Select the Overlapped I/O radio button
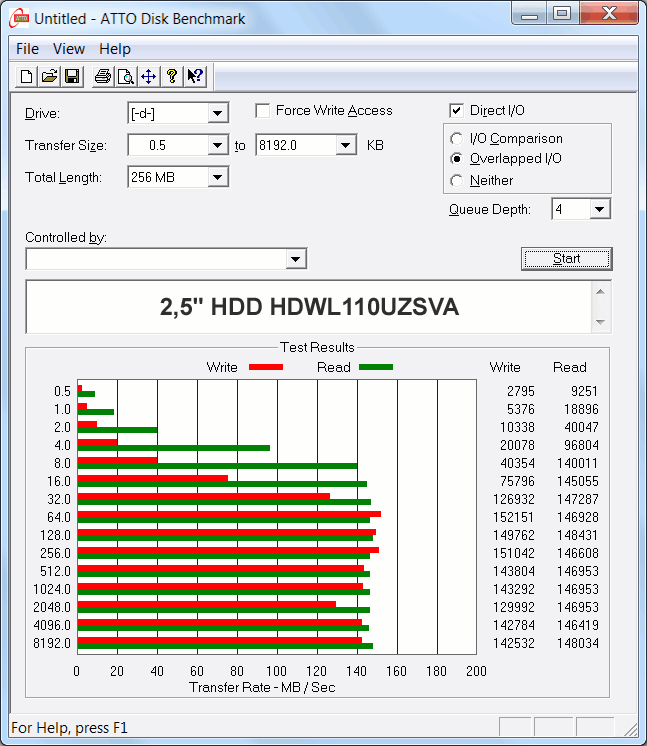Viewport: 647px width, 746px height. tap(456, 158)
